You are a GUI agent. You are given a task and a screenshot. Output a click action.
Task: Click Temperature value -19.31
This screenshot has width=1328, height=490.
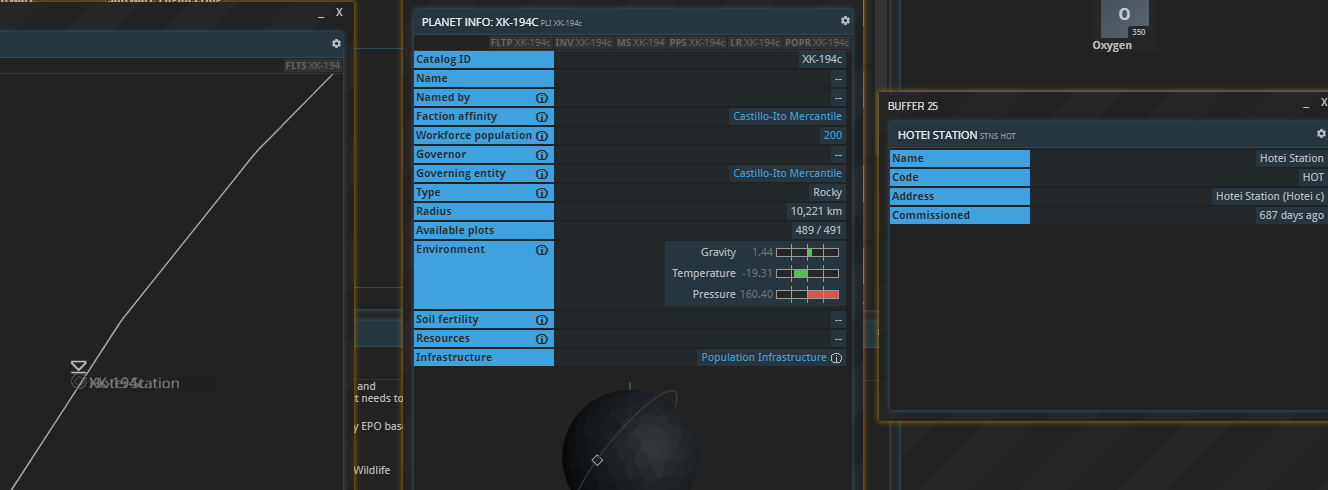[756, 273]
